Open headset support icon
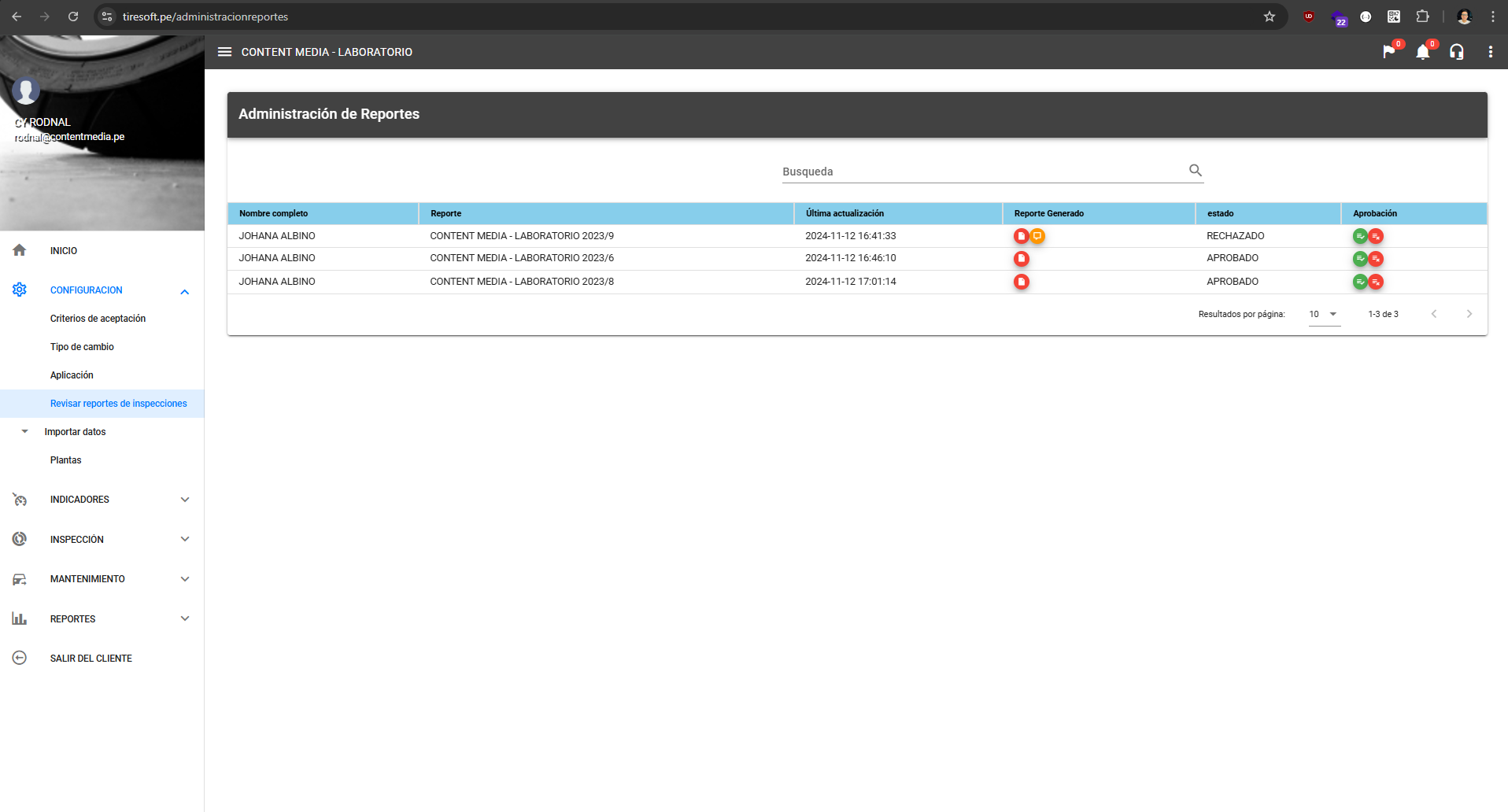Screen dimensions: 1508x812 point(1457,52)
